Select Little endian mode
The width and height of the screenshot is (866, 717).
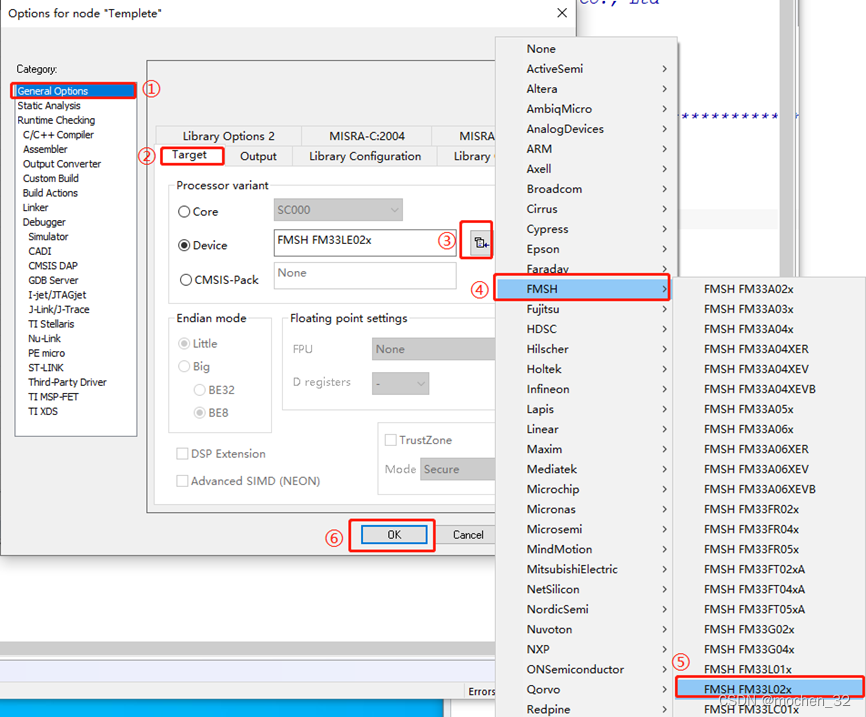(x=184, y=344)
